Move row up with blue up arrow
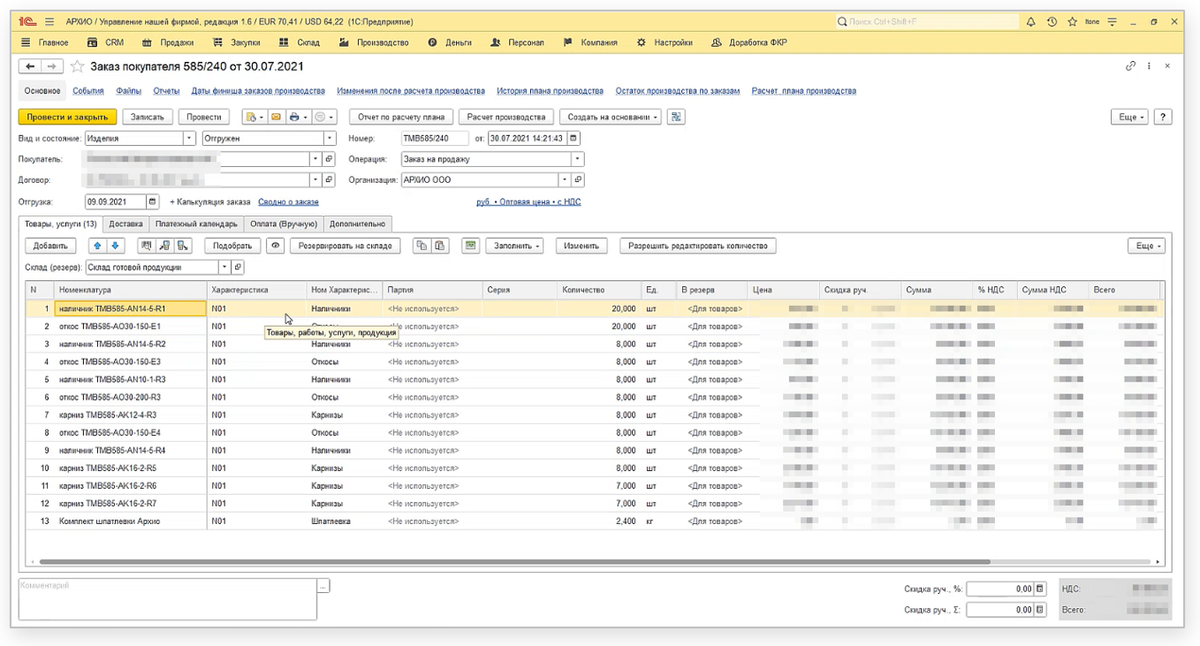 click(97, 245)
